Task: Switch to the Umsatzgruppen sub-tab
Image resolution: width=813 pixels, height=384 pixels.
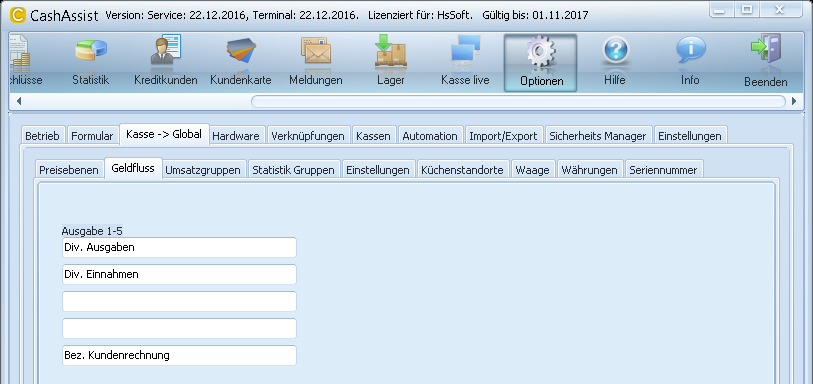Action: pos(203,170)
